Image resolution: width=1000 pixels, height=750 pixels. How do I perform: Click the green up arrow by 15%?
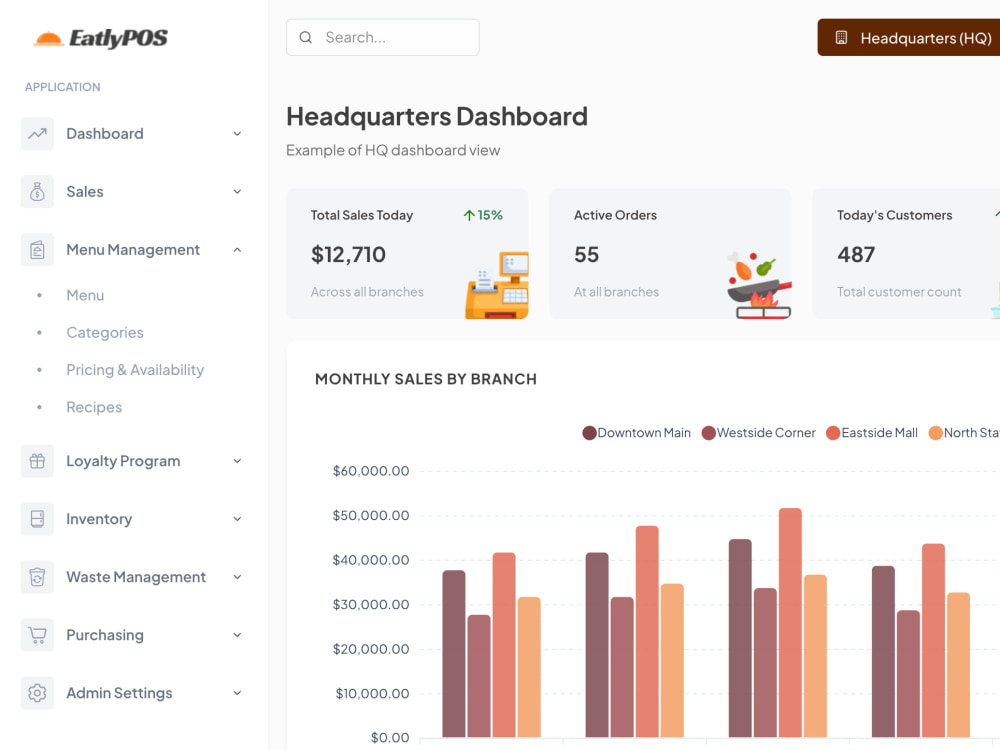pos(469,216)
